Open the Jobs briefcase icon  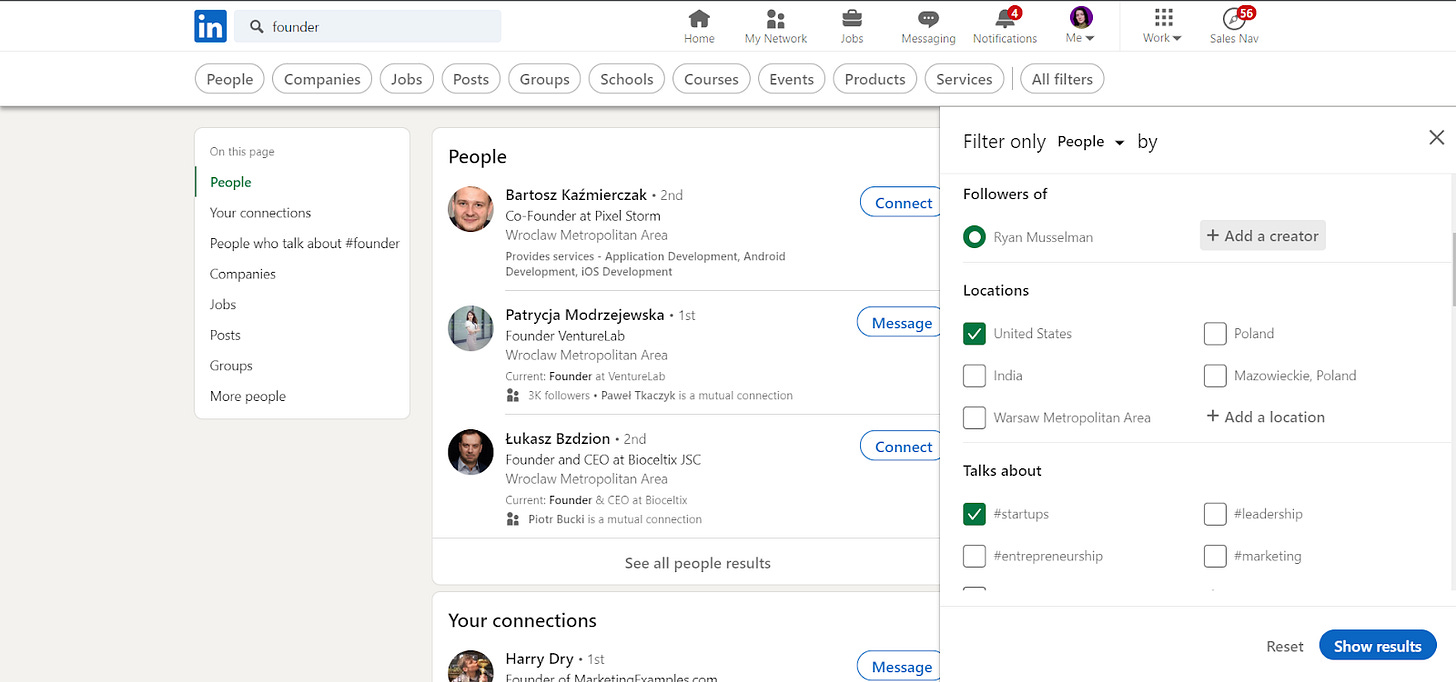click(852, 19)
